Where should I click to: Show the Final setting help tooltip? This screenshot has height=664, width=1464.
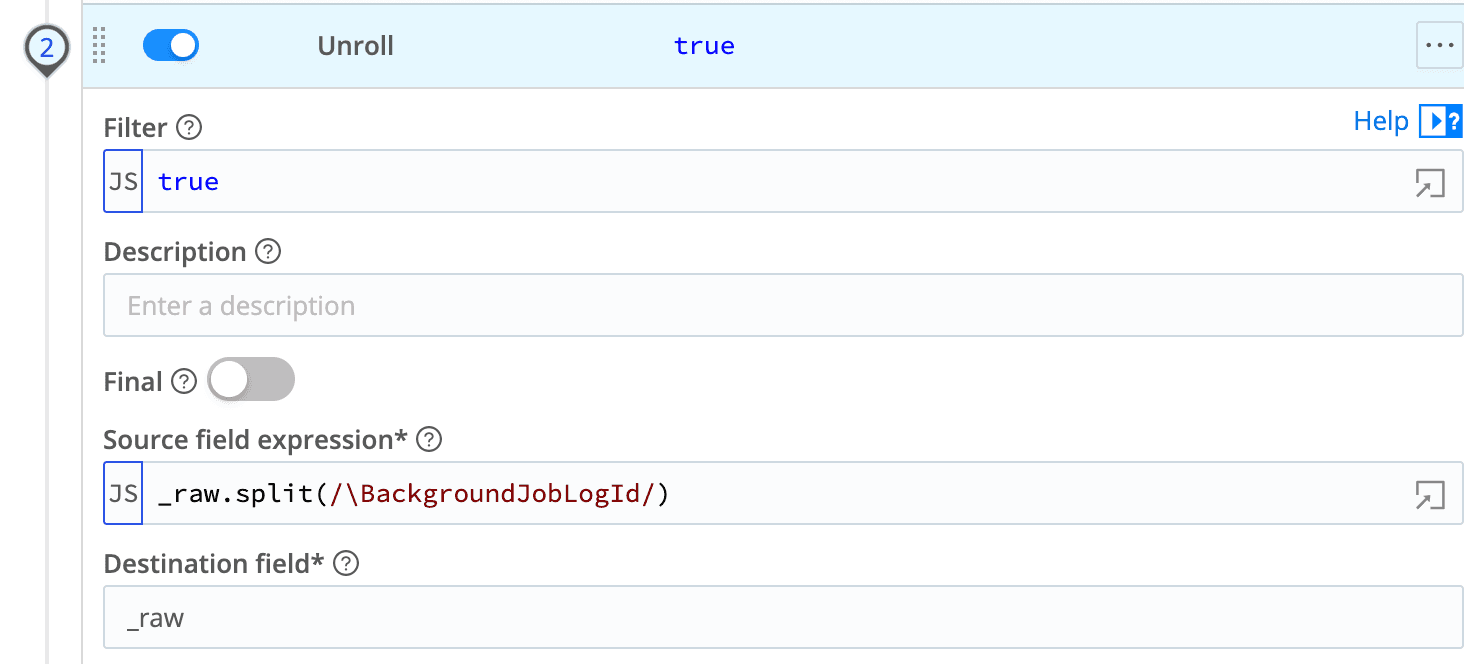[x=184, y=382]
